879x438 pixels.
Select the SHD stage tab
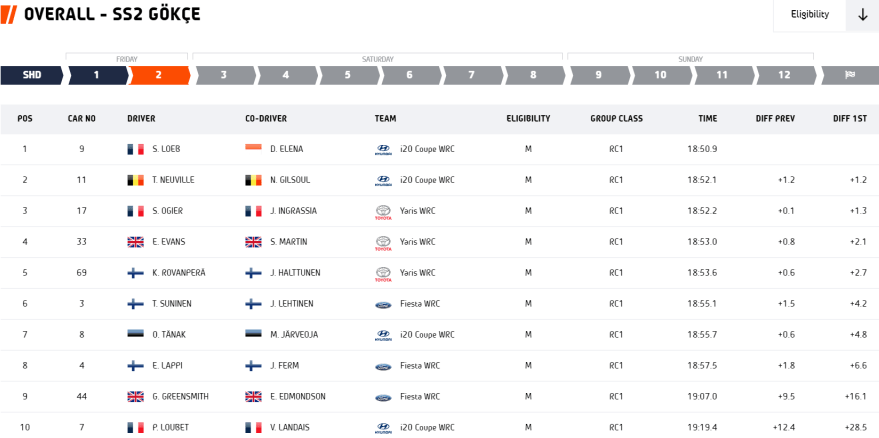coord(31,75)
